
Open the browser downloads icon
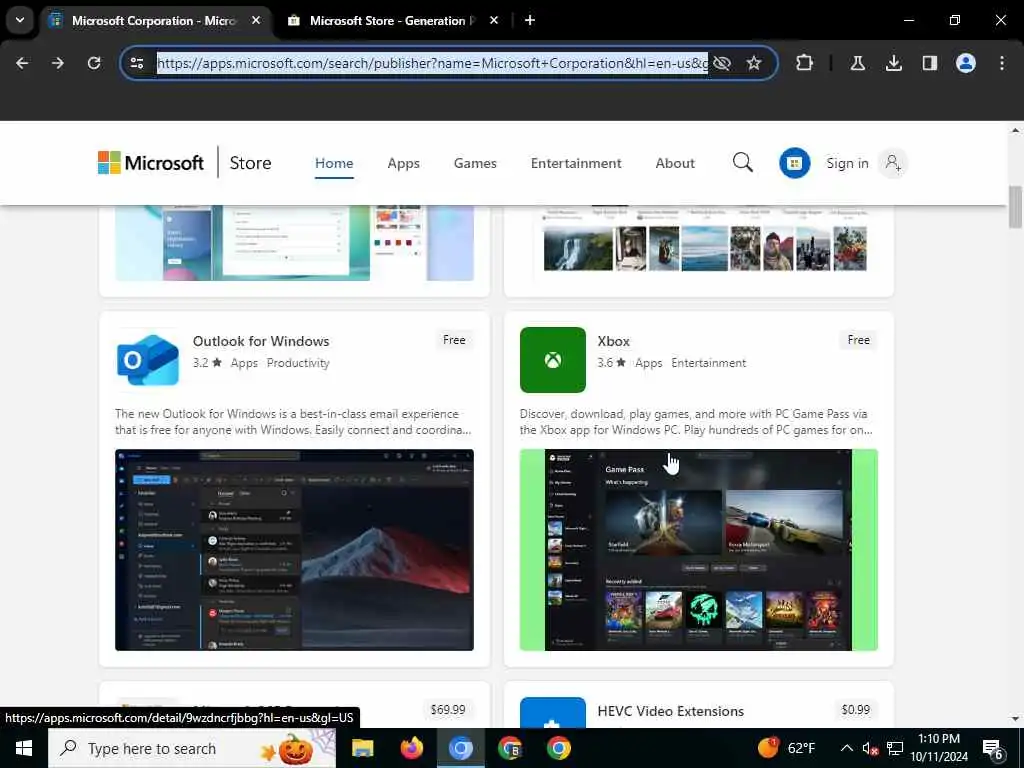893,63
